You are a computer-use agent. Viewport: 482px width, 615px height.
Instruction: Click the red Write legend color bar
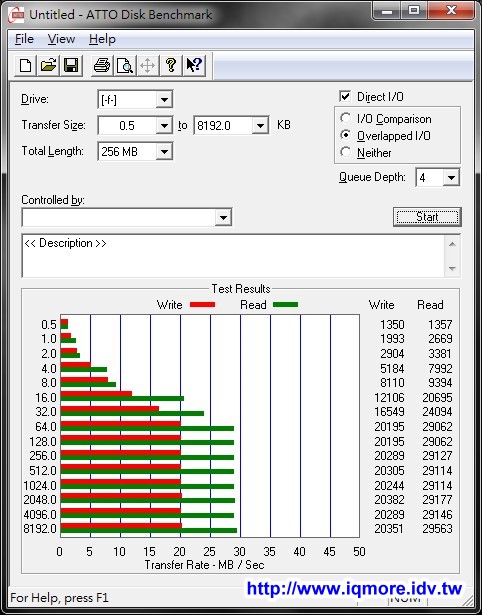tap(202, 305)
